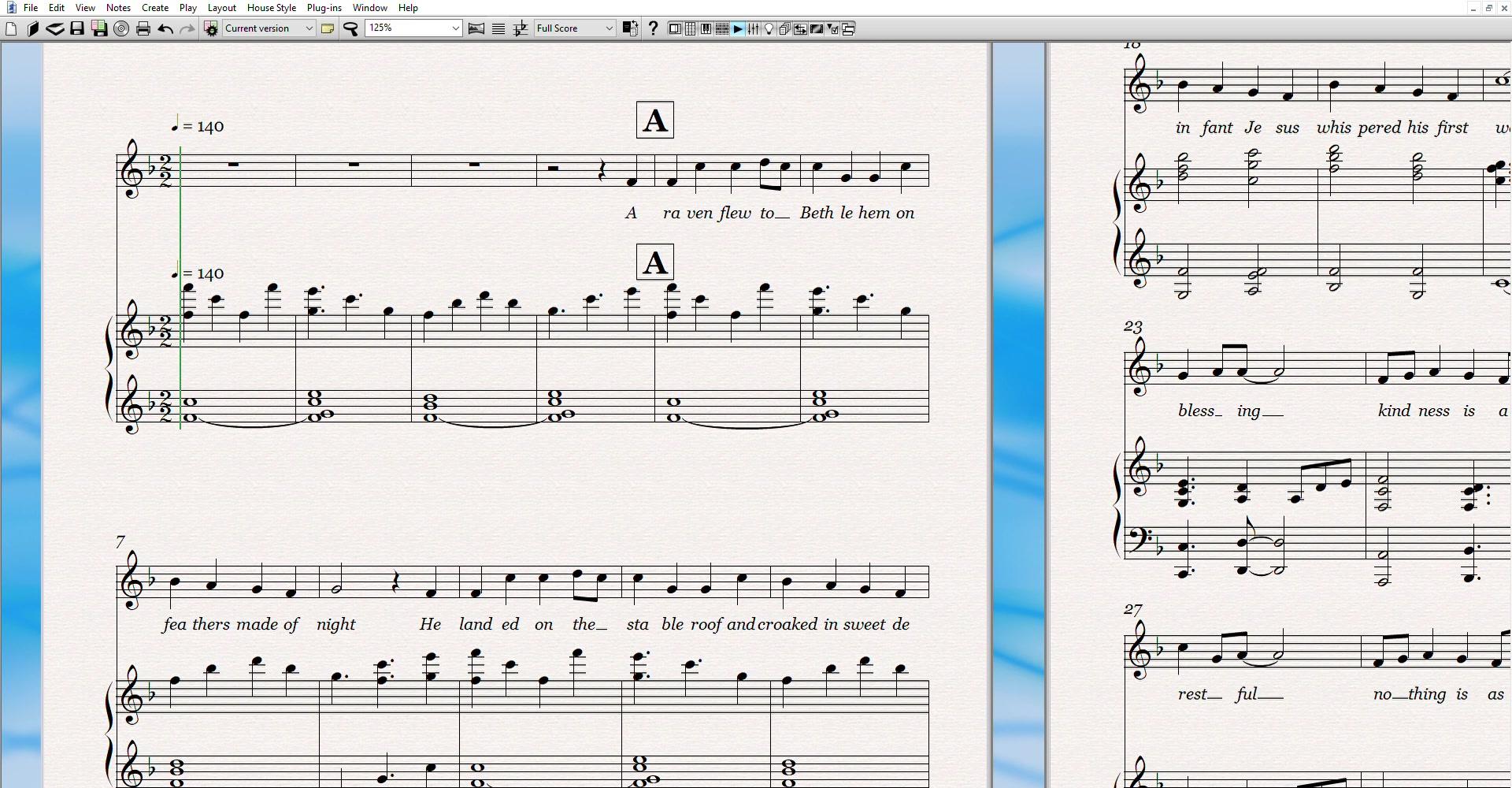
Task: Select bar number 27 on the right page
Action: tap(1133, 609)
